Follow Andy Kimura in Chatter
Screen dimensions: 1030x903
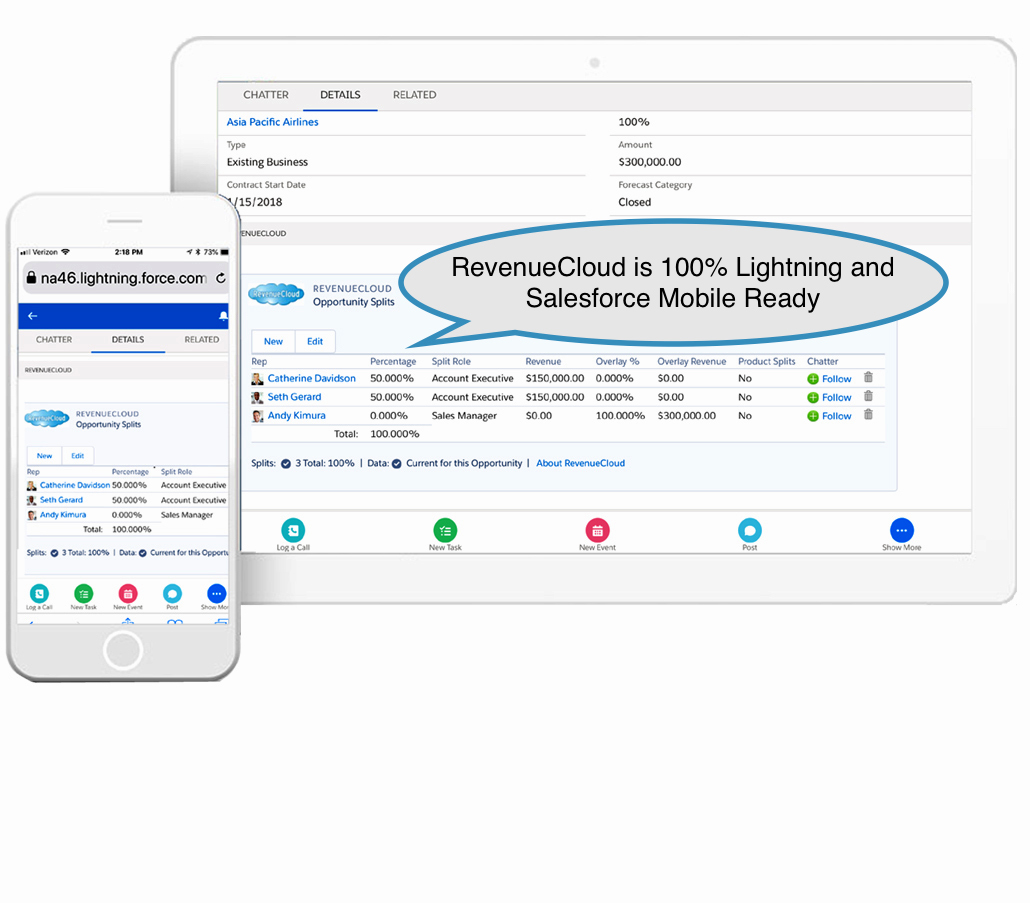pos(836,416)
